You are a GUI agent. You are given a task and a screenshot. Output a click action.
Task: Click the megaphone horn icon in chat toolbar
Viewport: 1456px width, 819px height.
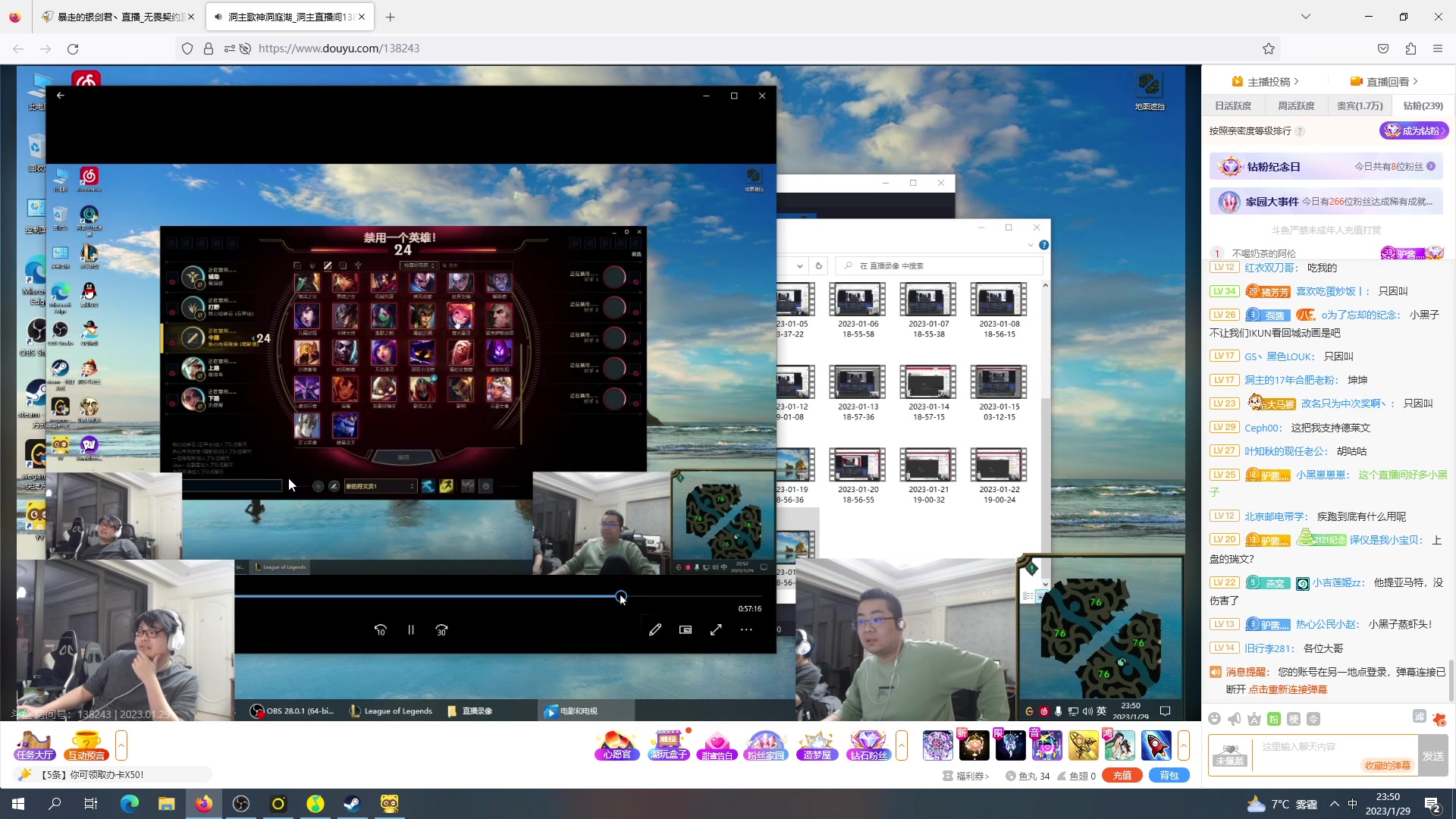coord(1235,719)
